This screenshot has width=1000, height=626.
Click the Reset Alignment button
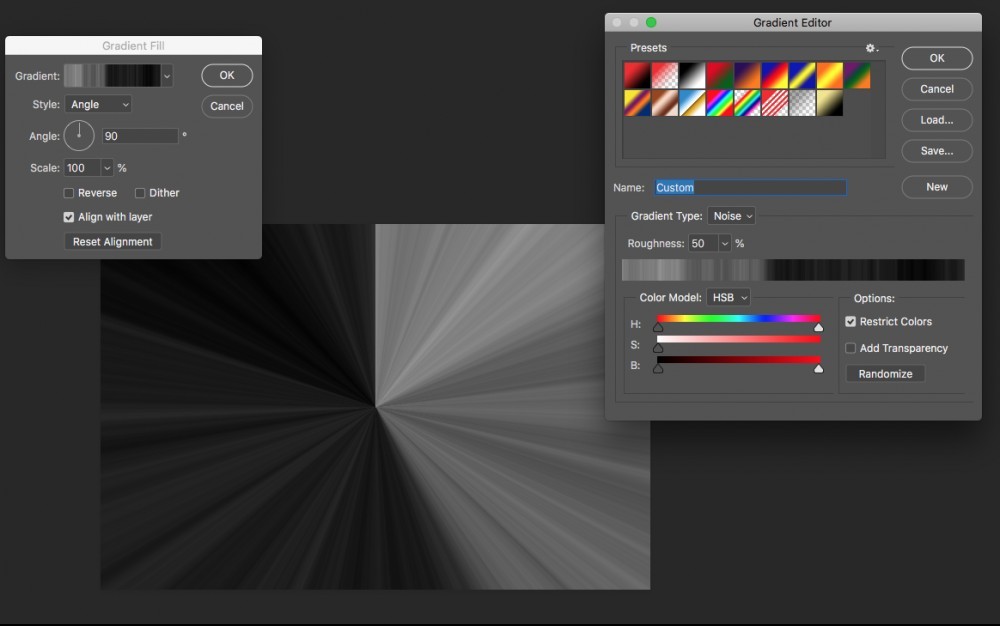(x=112, y=242)
